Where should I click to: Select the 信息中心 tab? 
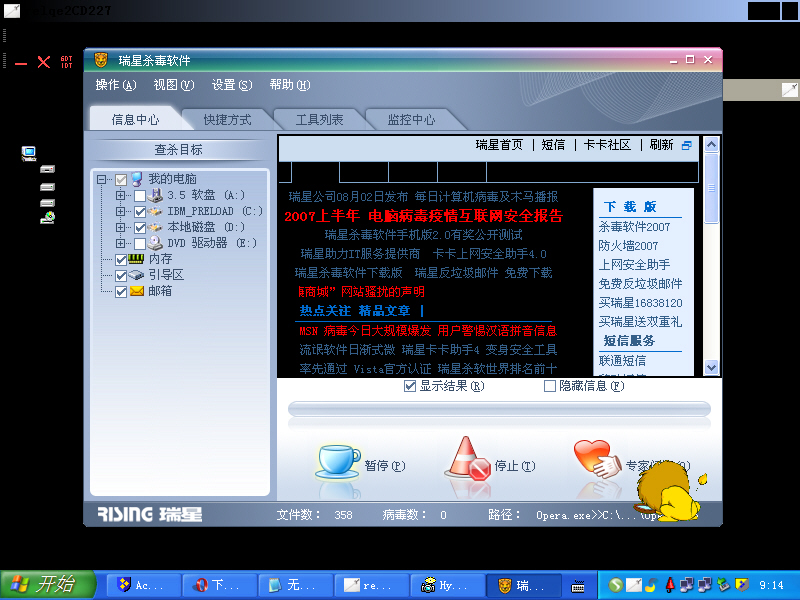click(135, 119)
